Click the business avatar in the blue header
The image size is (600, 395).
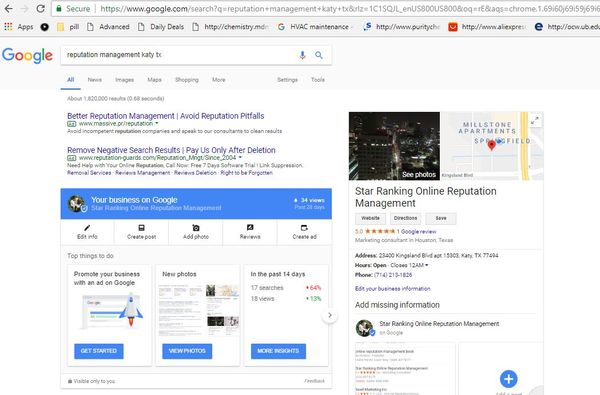[77, 203]
